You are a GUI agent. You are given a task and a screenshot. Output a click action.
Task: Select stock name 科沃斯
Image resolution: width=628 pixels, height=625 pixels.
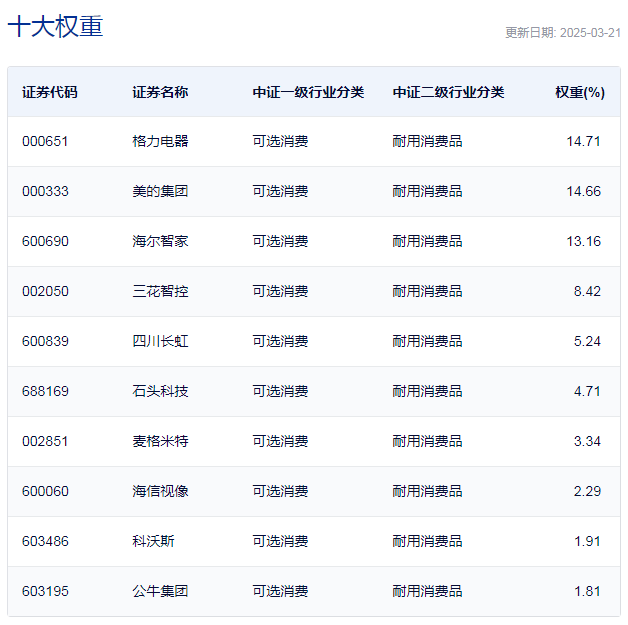tap(153, 541)
